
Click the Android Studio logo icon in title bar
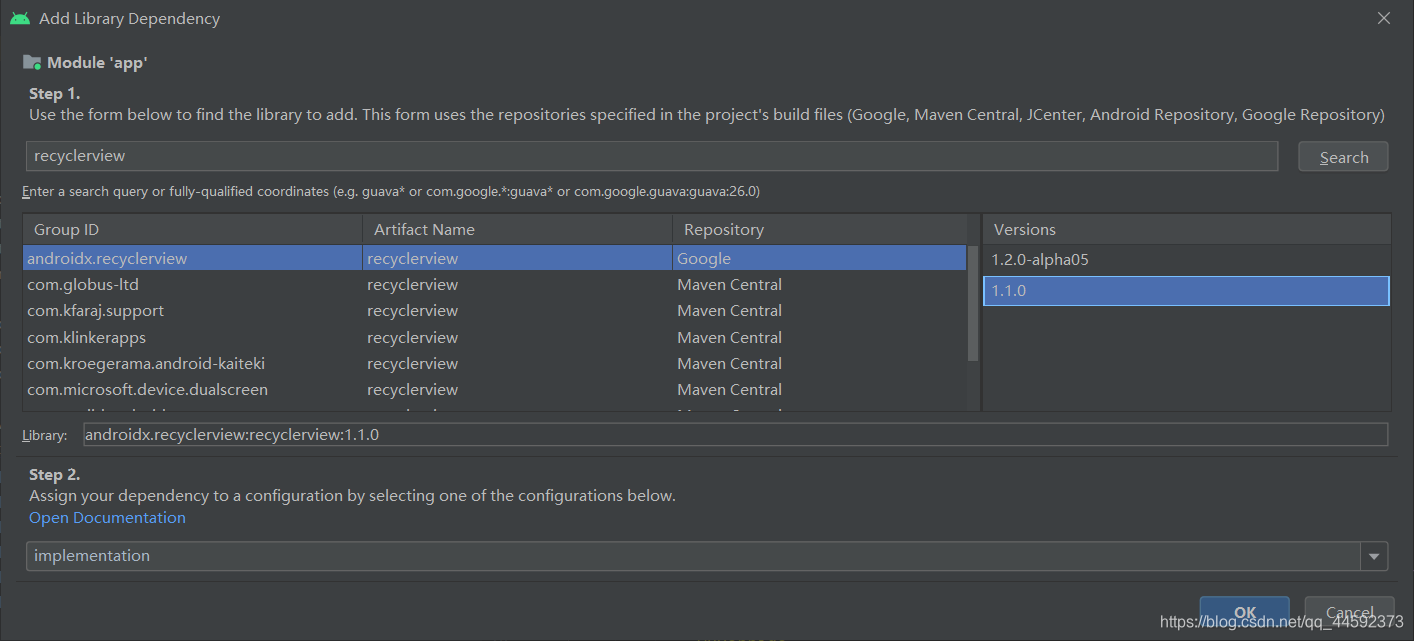tap(19, 18)
